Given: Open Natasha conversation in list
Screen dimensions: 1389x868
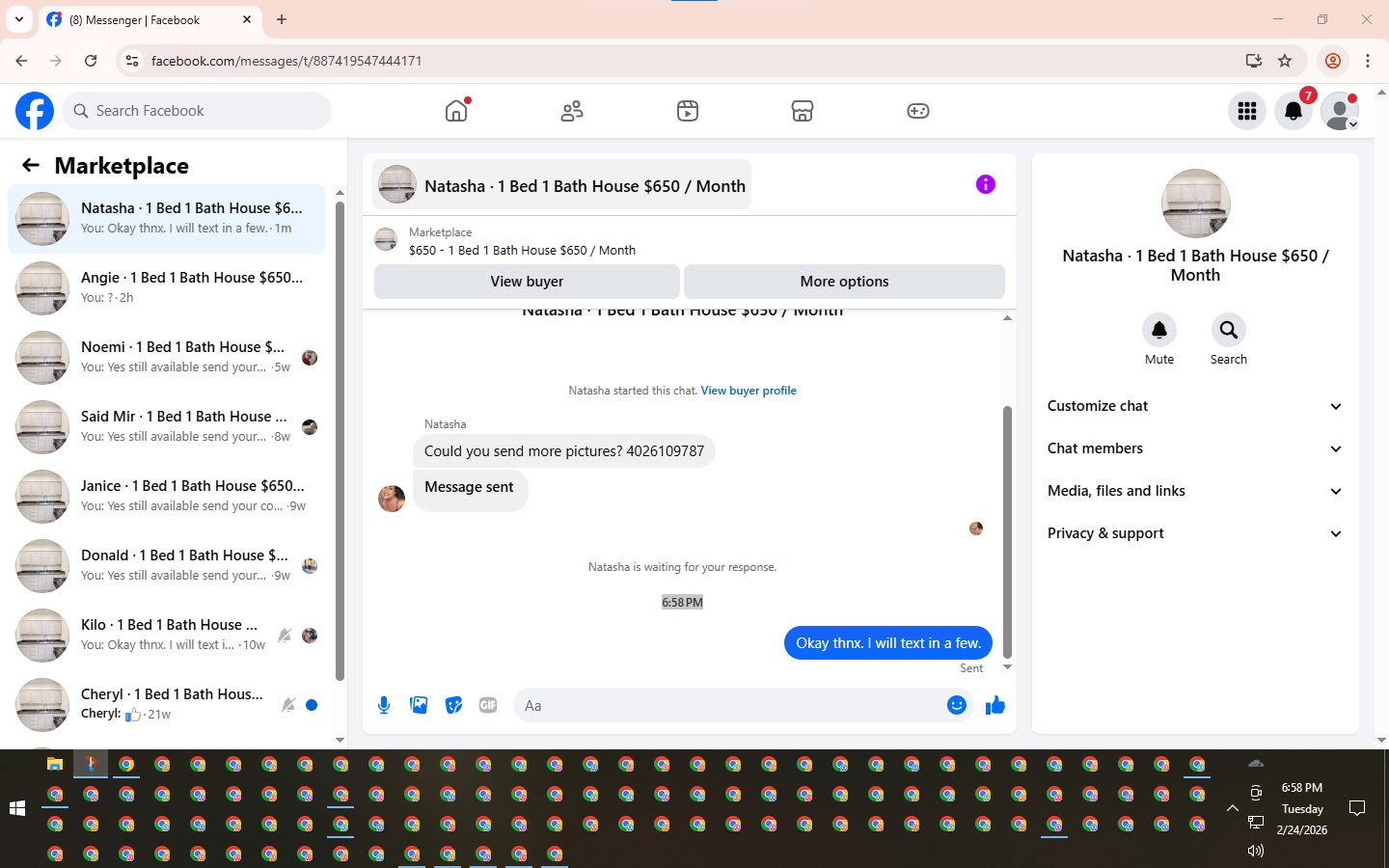Looking at the screenshot, I should point(166,219).
